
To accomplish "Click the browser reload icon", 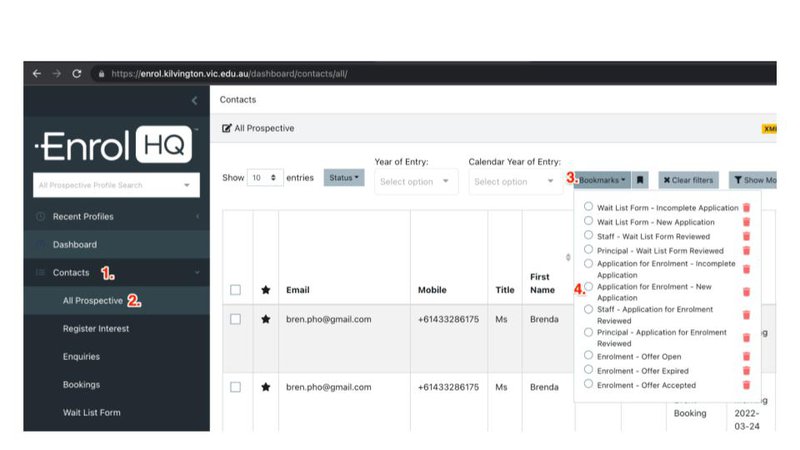I will [x=77, y=74].
